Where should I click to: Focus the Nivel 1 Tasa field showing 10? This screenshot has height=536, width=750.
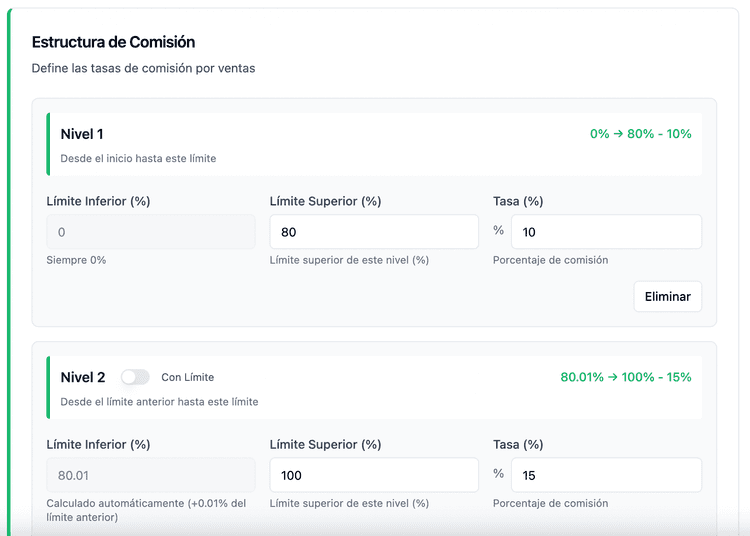coord(606,232)
